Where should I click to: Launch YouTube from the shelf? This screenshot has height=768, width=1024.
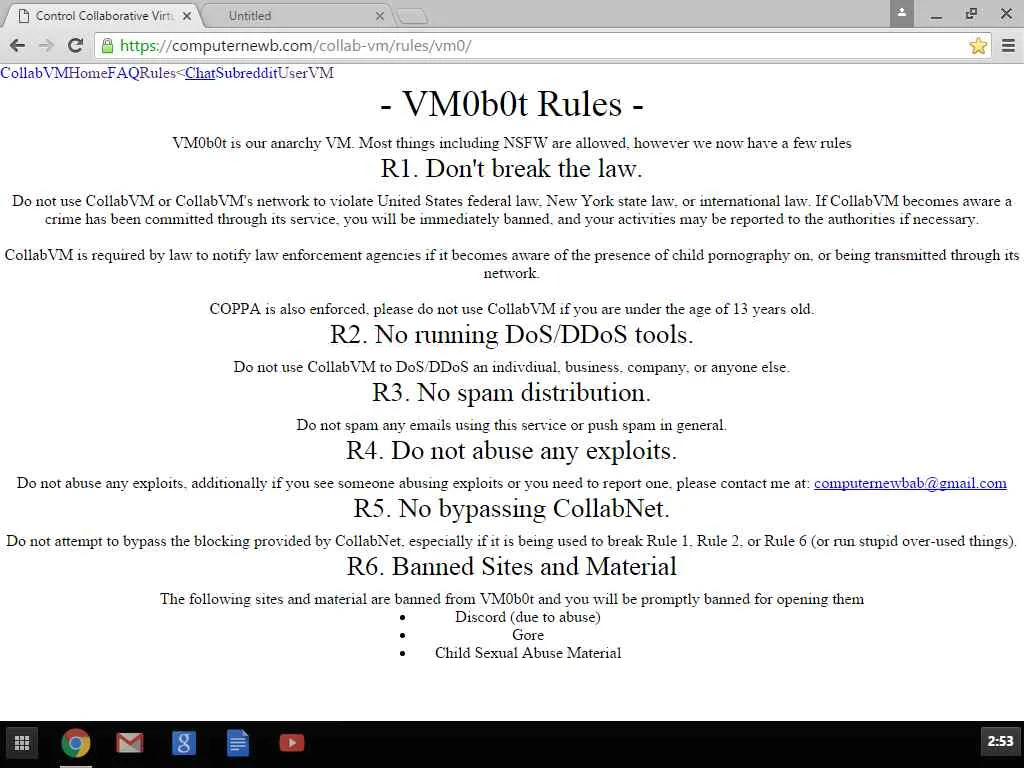point(291,743)
